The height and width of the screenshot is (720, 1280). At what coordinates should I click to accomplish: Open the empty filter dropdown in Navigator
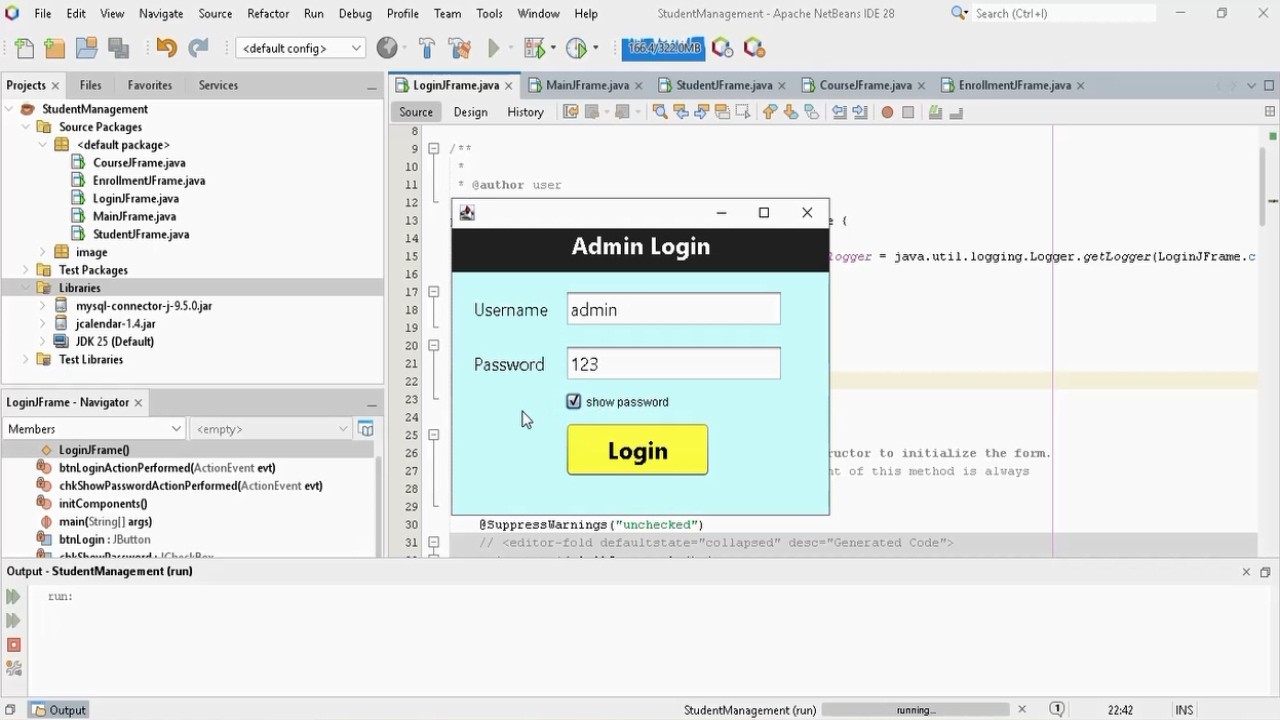point(269,429)
